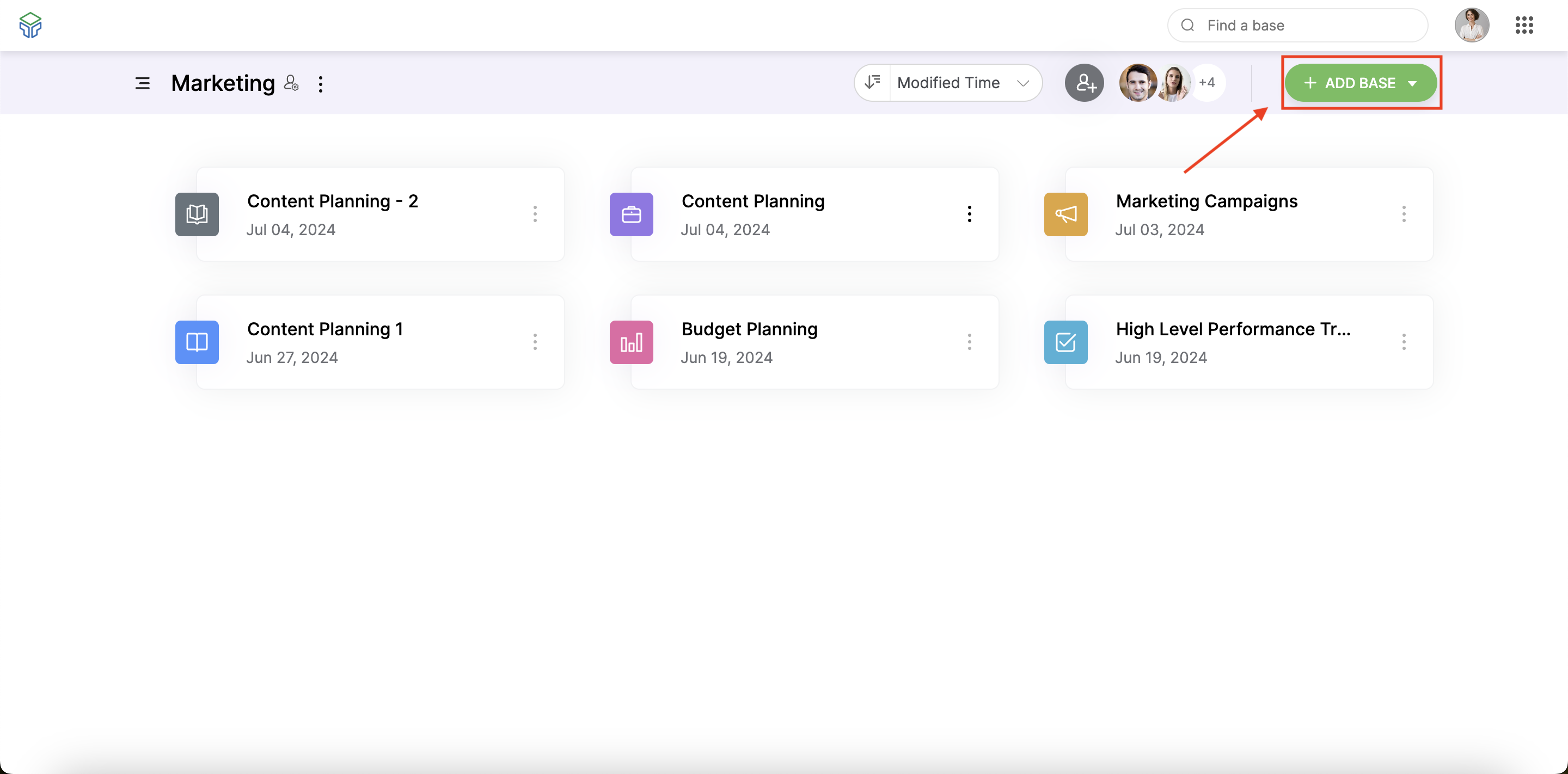Expand the Modified Time sort dropdown
The height and width of the screenshot is (774, 1568).
[965, 83]
